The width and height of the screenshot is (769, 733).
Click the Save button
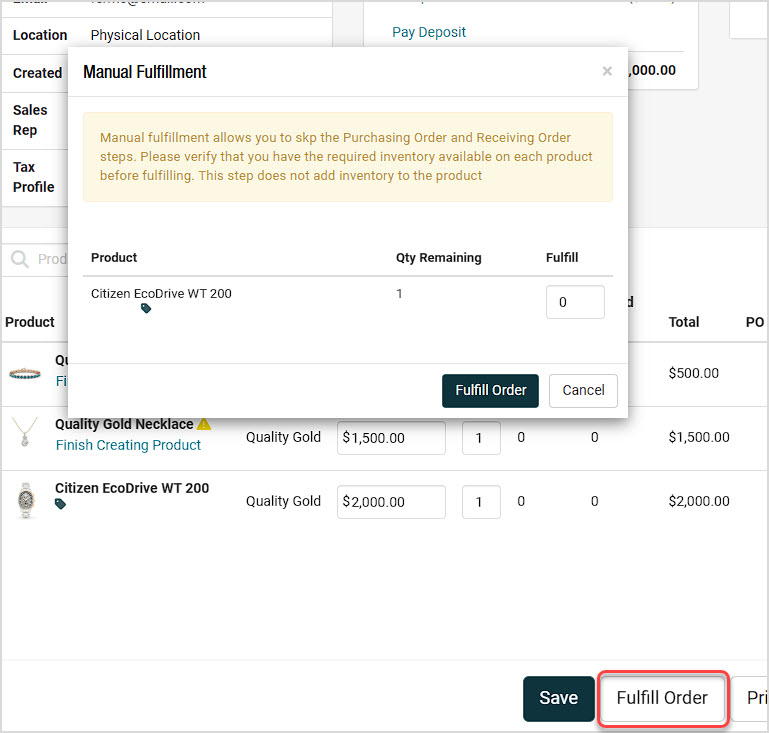tap(559, 698)
